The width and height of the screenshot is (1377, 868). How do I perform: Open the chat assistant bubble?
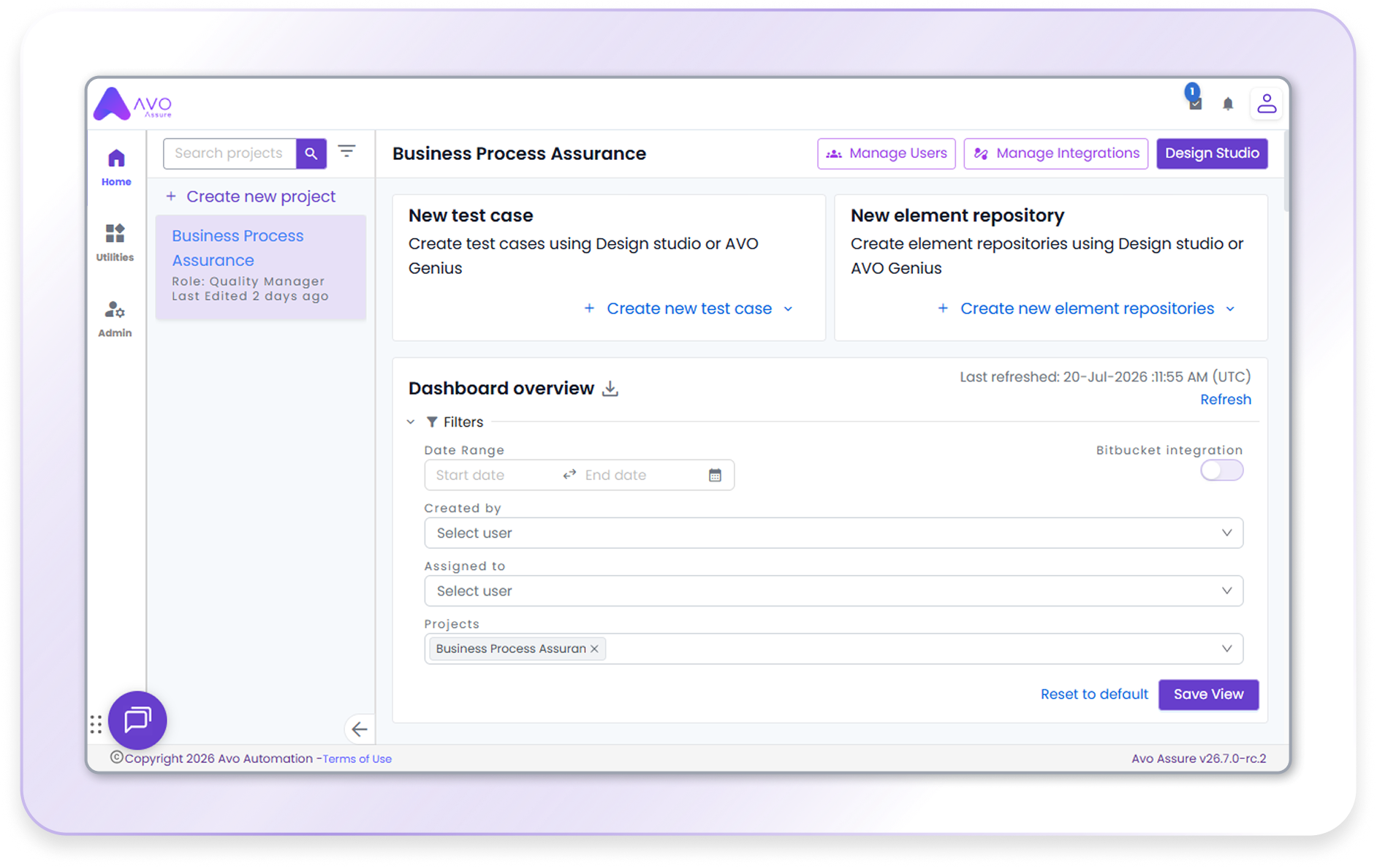click(x=137, y=720)
